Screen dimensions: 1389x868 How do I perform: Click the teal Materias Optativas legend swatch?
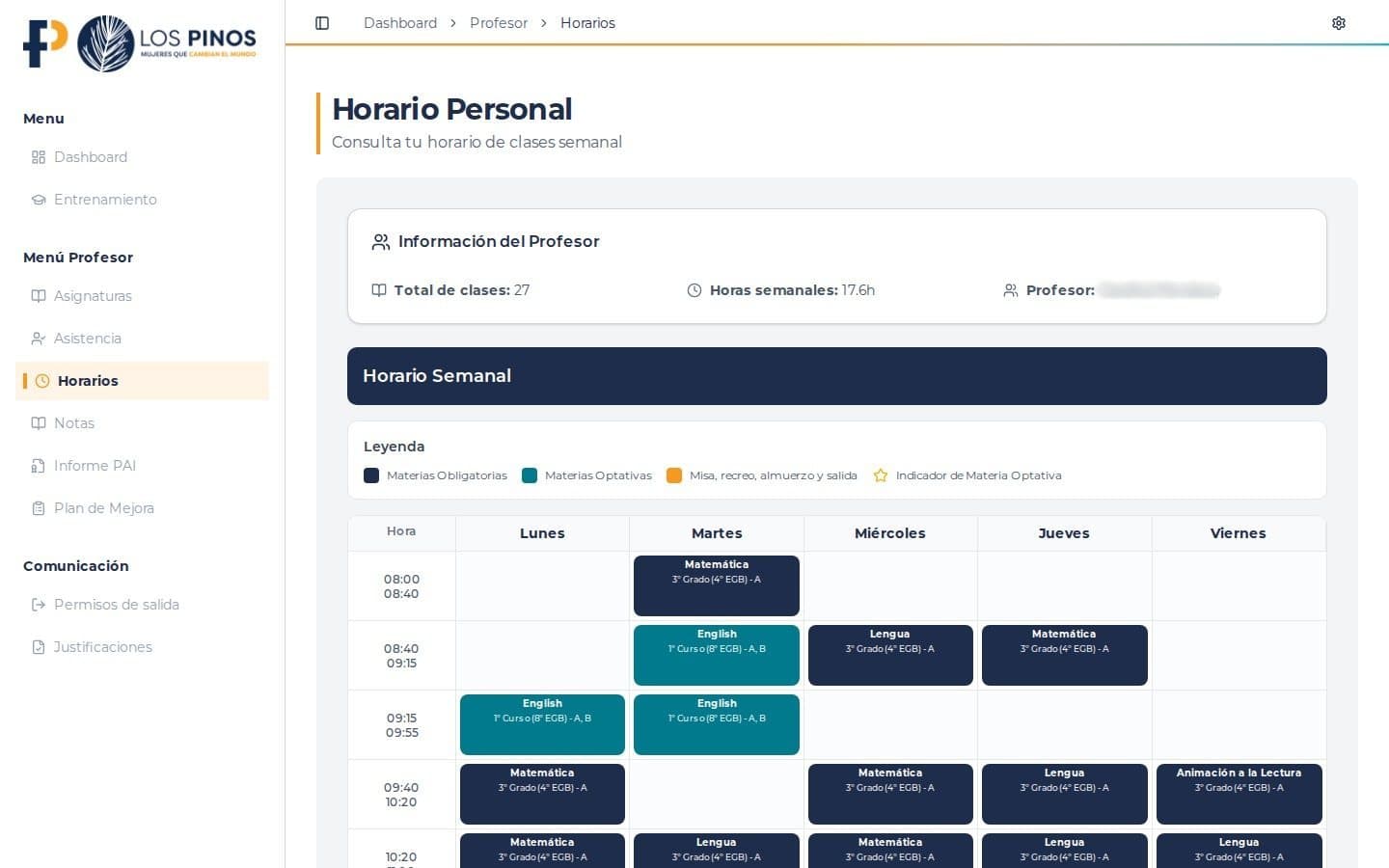tap(530, 475)
